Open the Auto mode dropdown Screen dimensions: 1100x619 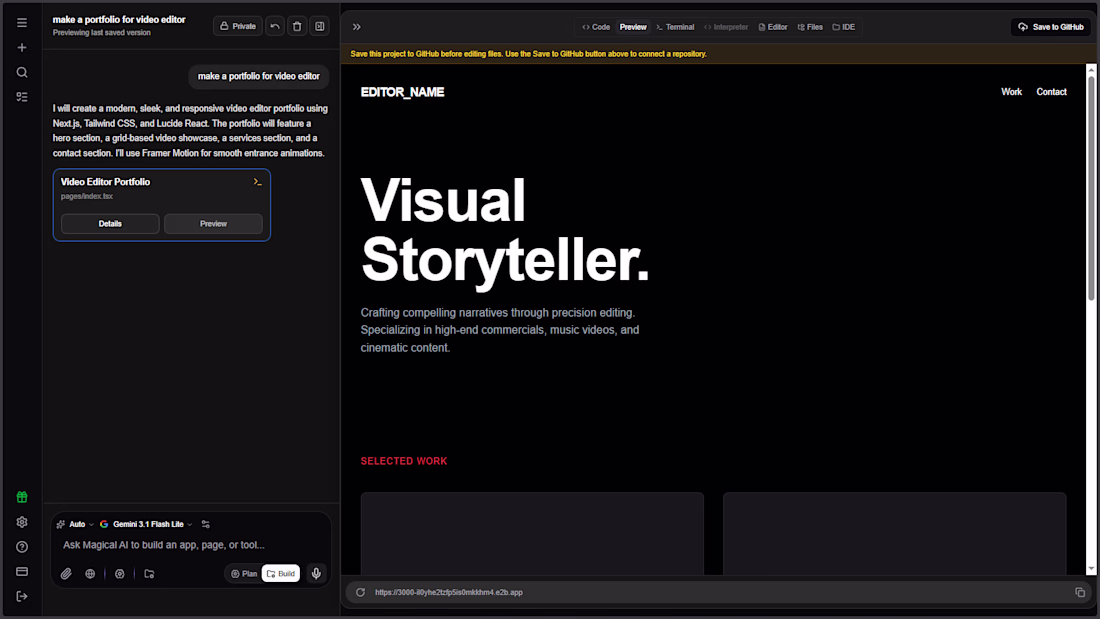[75, 524]
